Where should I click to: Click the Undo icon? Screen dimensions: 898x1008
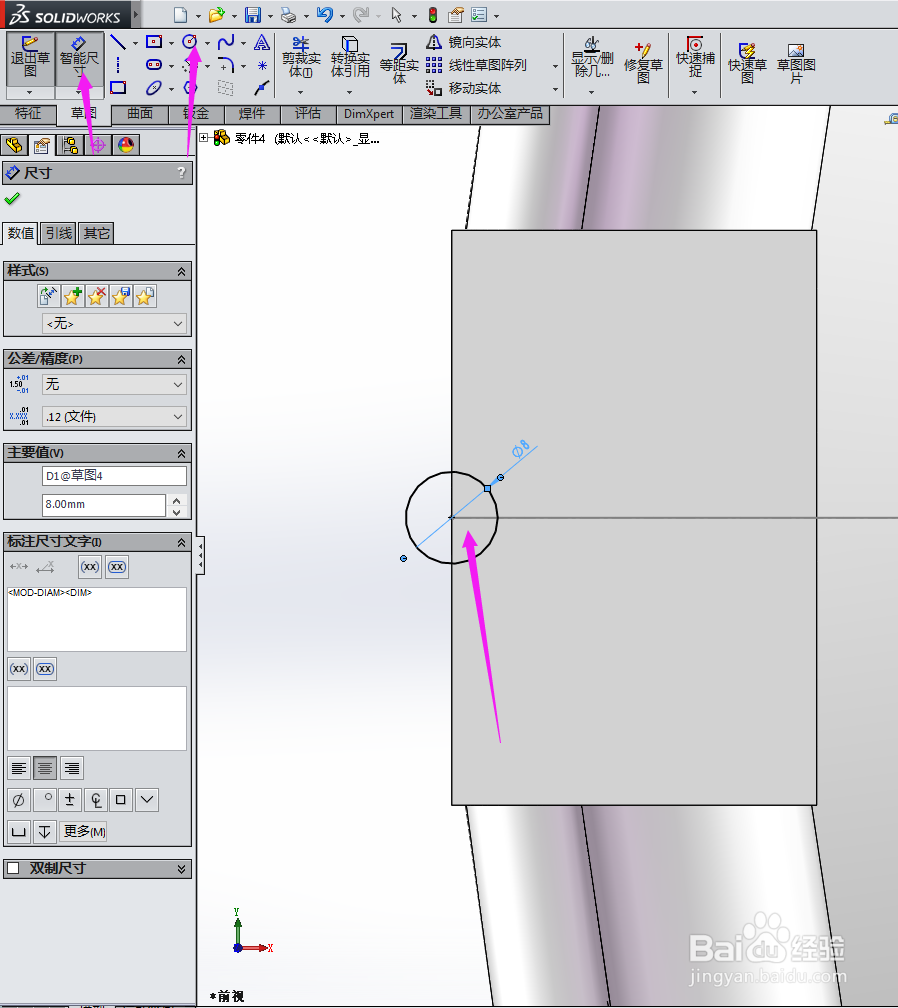coord(325,15)
